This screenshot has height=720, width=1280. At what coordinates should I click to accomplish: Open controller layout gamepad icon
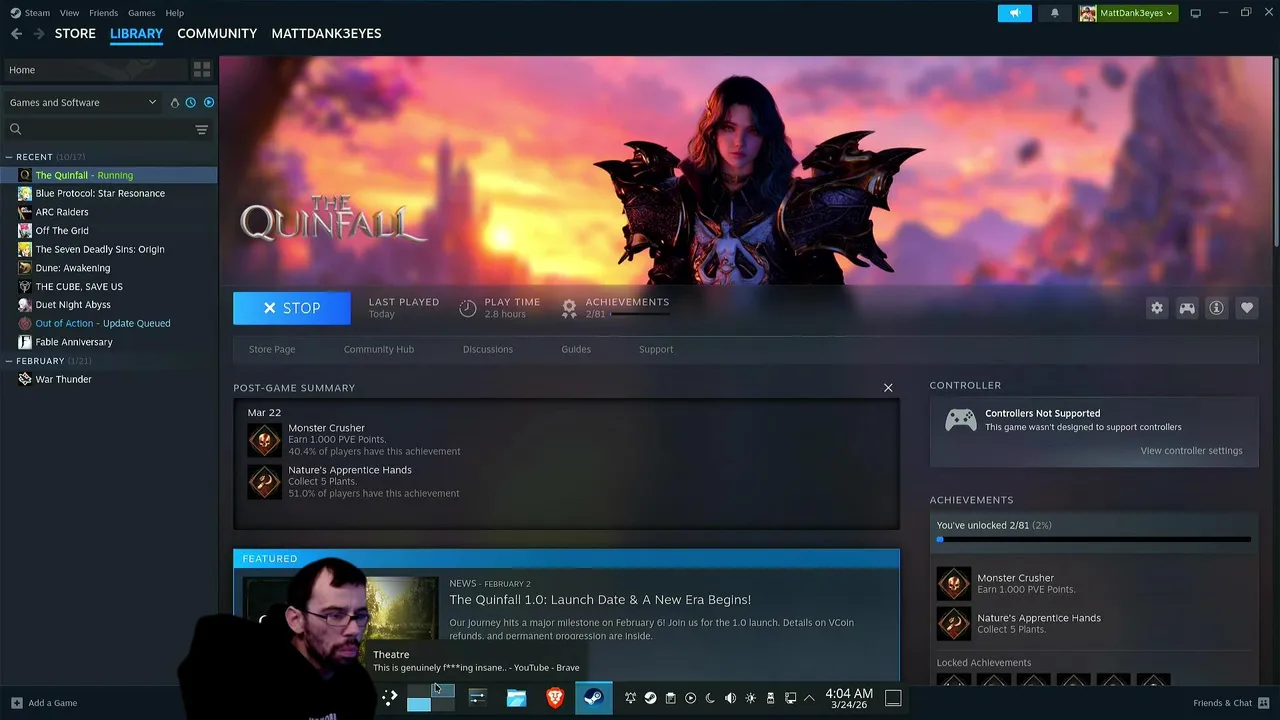point(1187,308)
